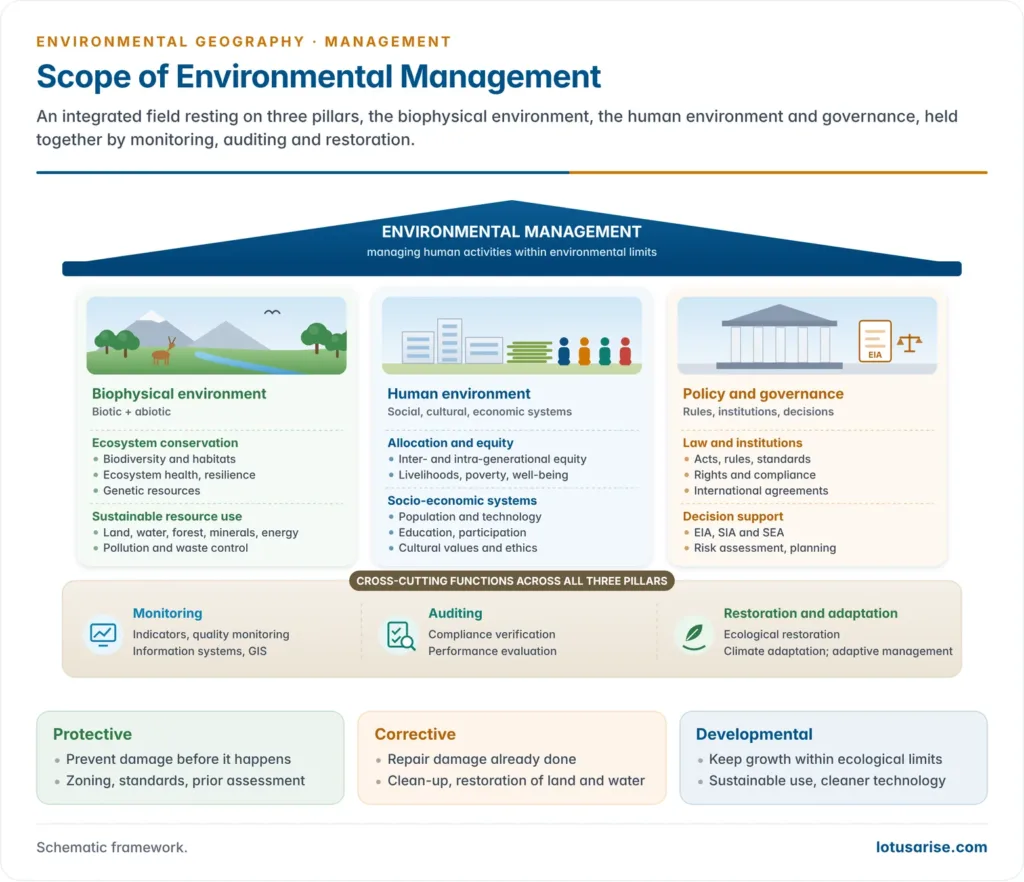Click the Sustainable resource use subheading
The image size is (1024, 882).
tap(167, 516)
